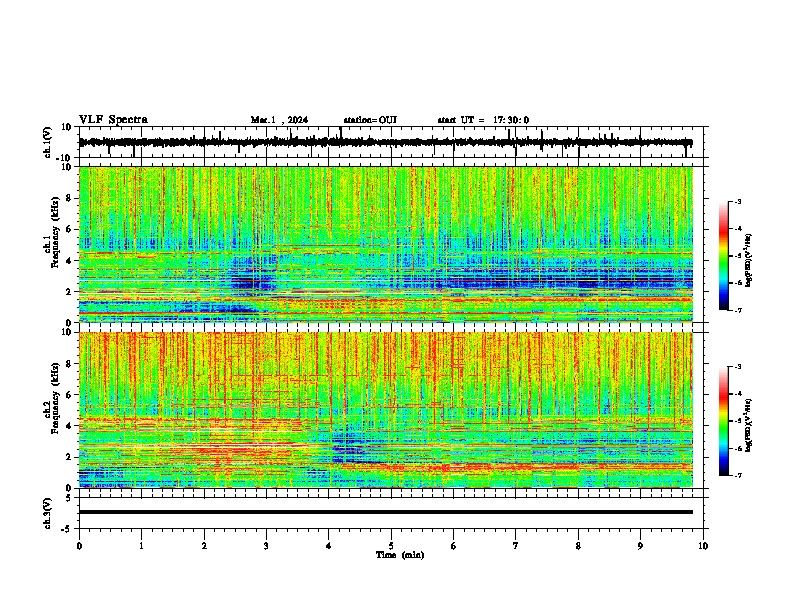Click the "-7" value on ch.2 colorbar

click(x=738, y=476)
